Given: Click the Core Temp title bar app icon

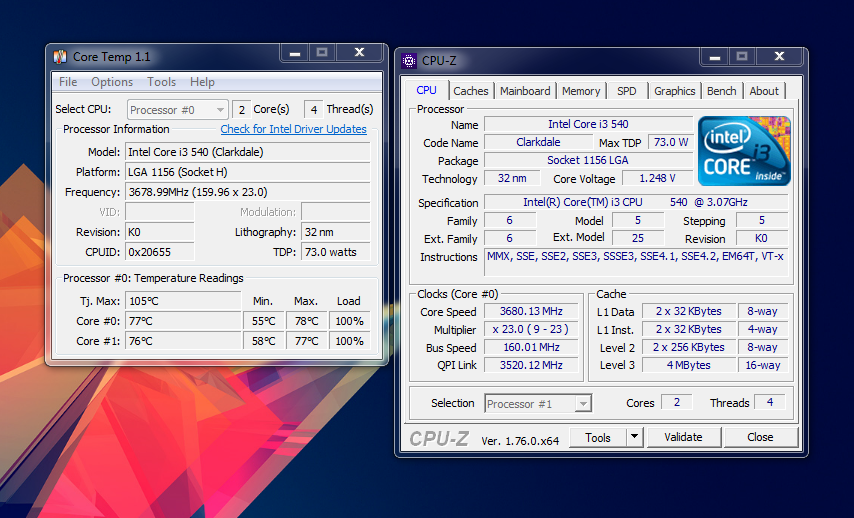Looking at the screenshot, I should click(x=60, y=57).
